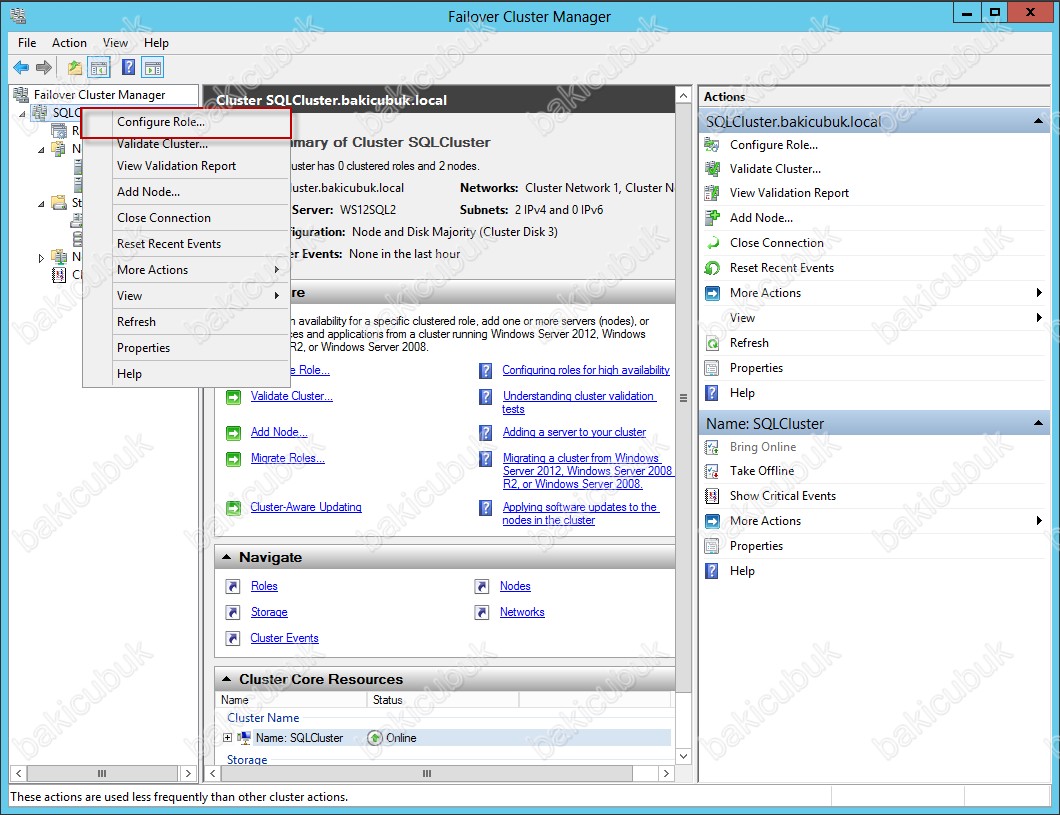1060x815 pixels.
Task: Click the View Validation Report icon in Actions
Action: [x=712, y=193]
